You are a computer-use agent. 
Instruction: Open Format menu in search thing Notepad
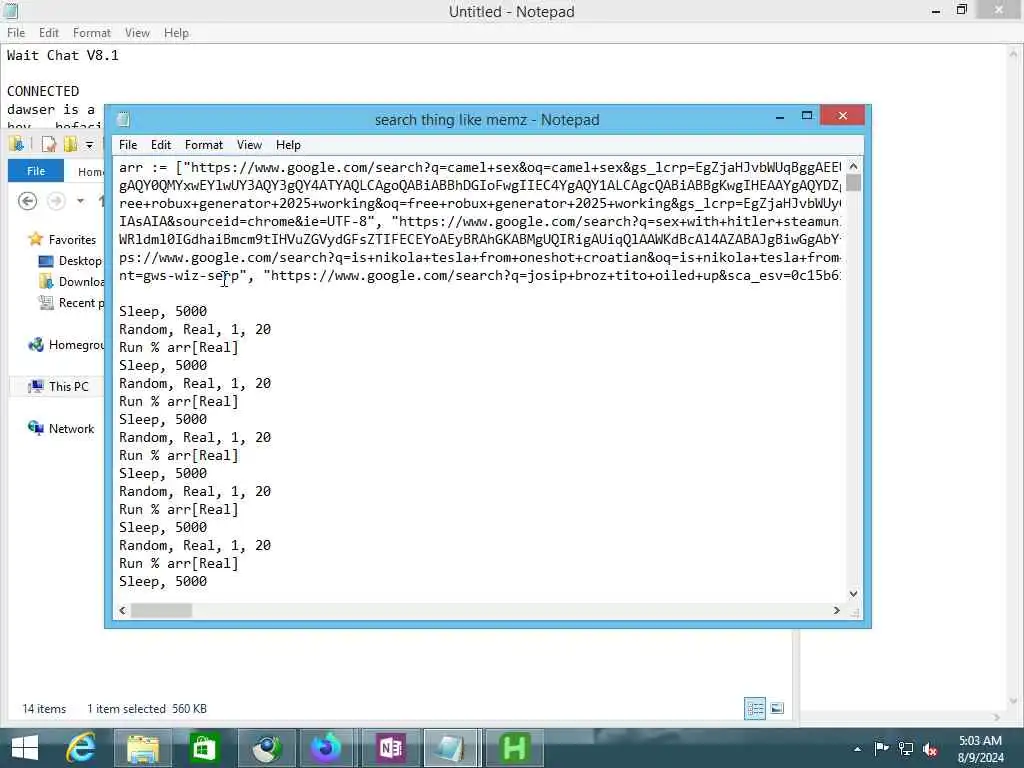(204, 145)
